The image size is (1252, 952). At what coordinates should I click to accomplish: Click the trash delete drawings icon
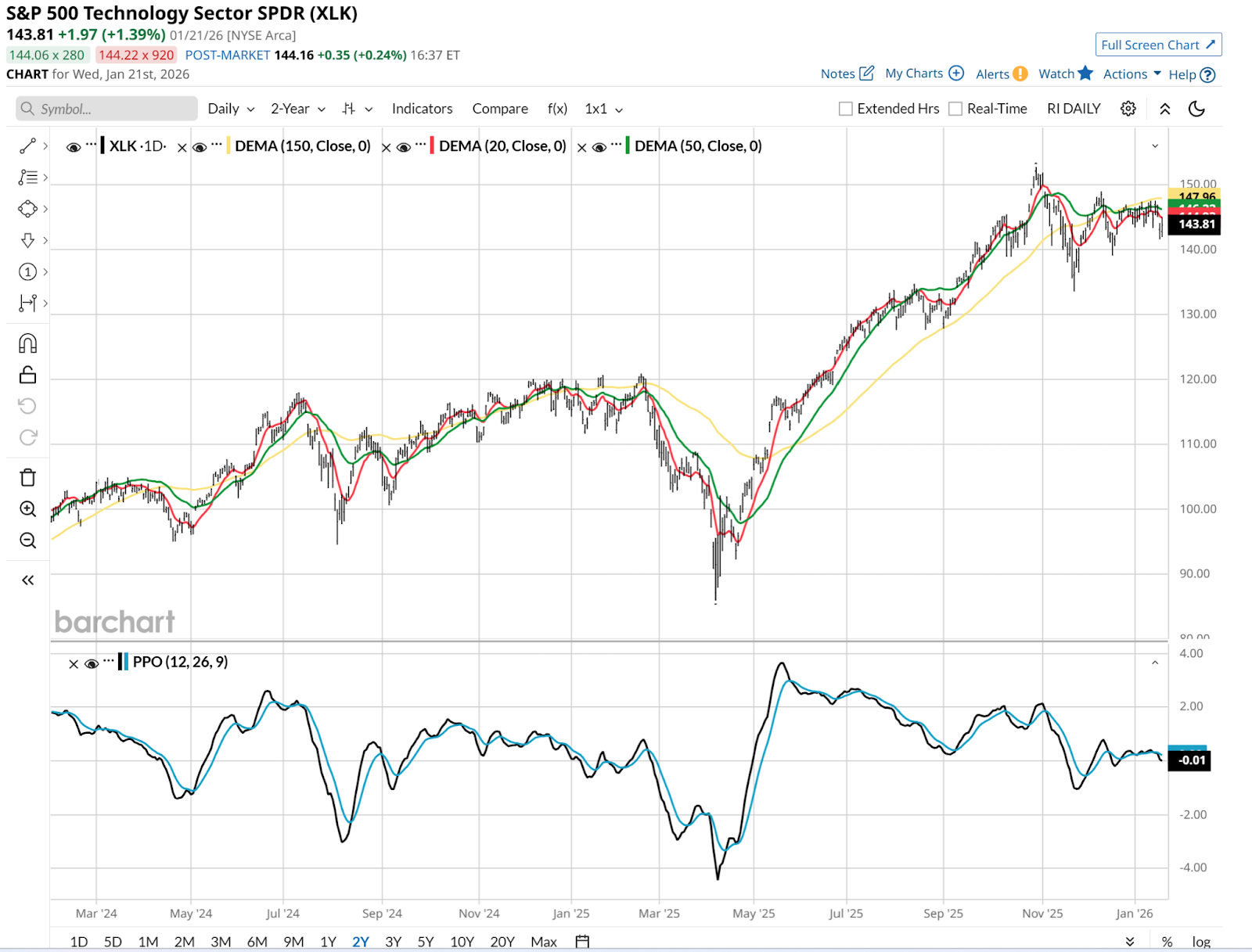(x=27, y=477)
